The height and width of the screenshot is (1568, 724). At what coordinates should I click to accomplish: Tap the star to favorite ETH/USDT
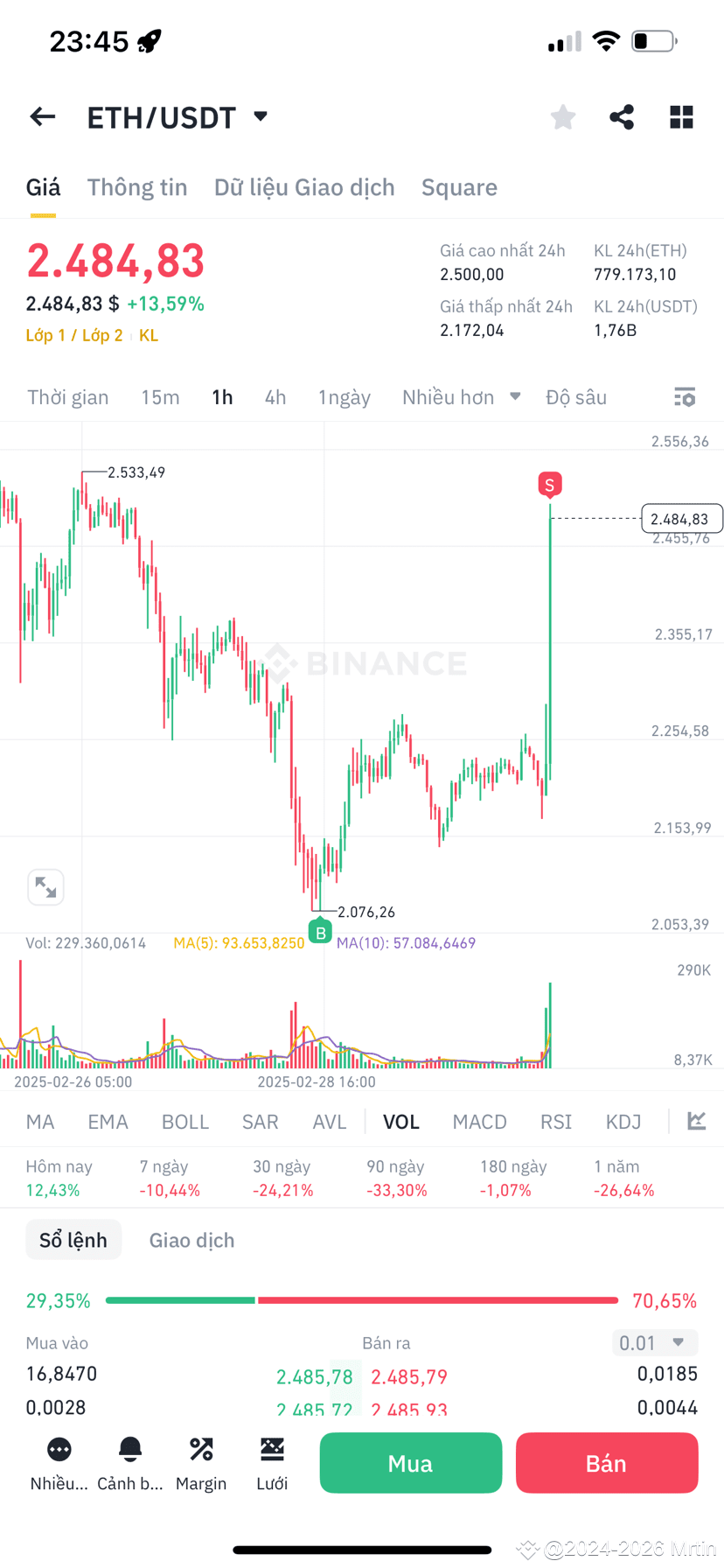click(562, 116)
